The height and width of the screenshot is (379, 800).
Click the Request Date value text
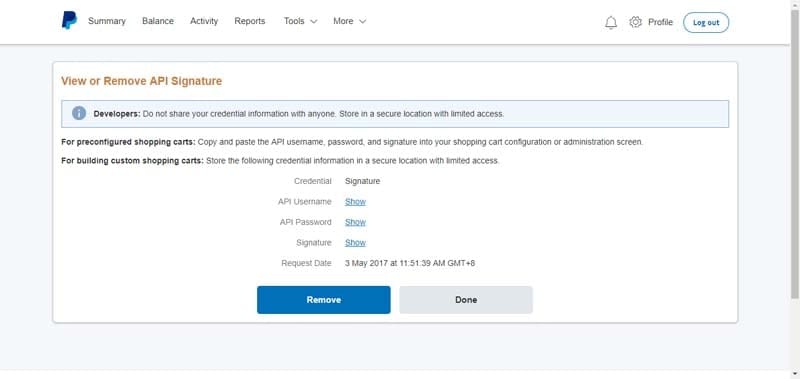(x=410, y=263)
